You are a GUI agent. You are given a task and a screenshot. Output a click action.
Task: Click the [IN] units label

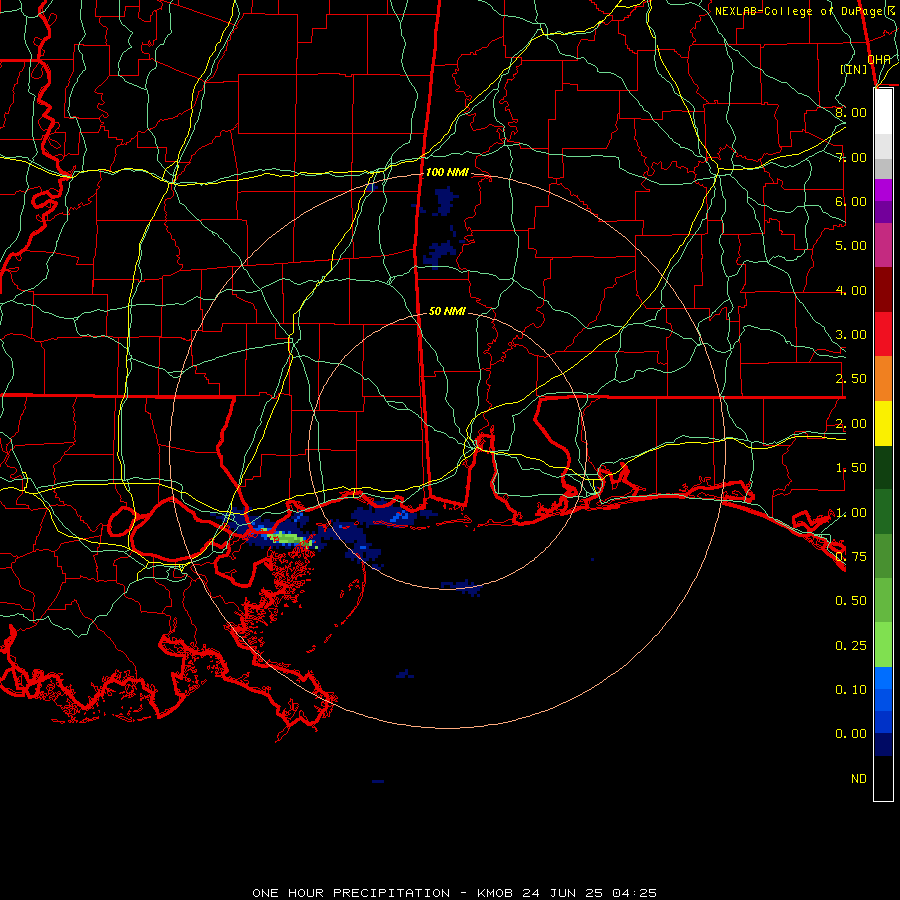click(x=854, y=69)
